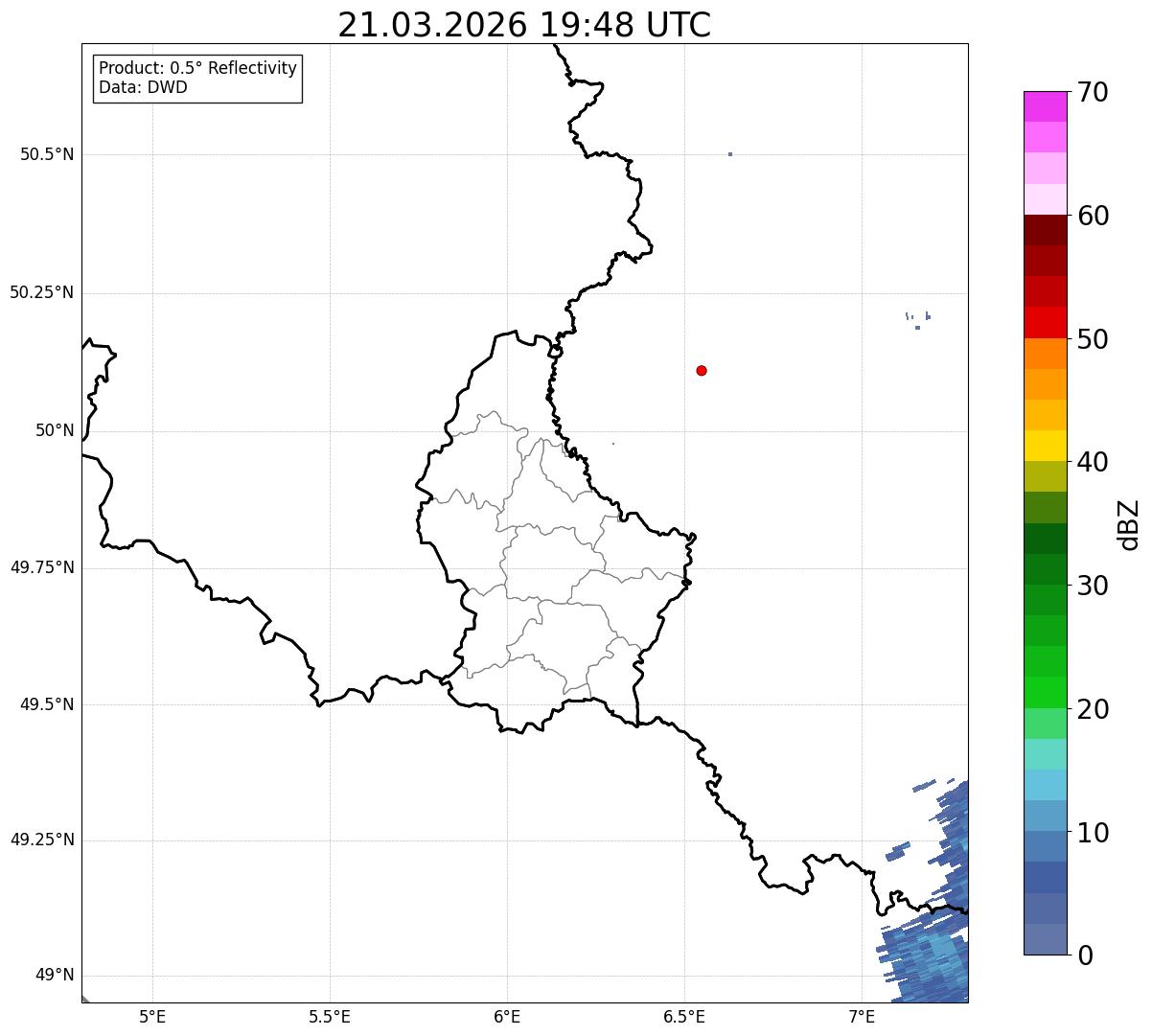1152x1036 pixels.
Task: Click the 50.25°N latitude label
Action: (41, 292)
